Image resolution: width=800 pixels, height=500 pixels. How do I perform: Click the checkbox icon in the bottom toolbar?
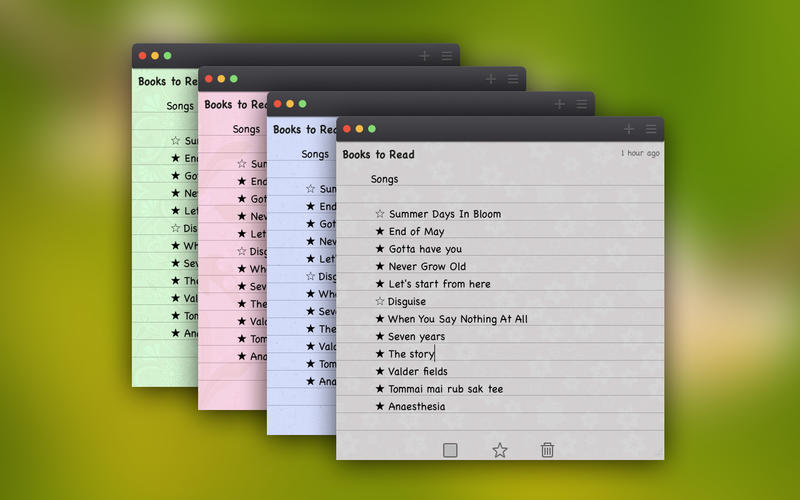(x=451, y=450)
